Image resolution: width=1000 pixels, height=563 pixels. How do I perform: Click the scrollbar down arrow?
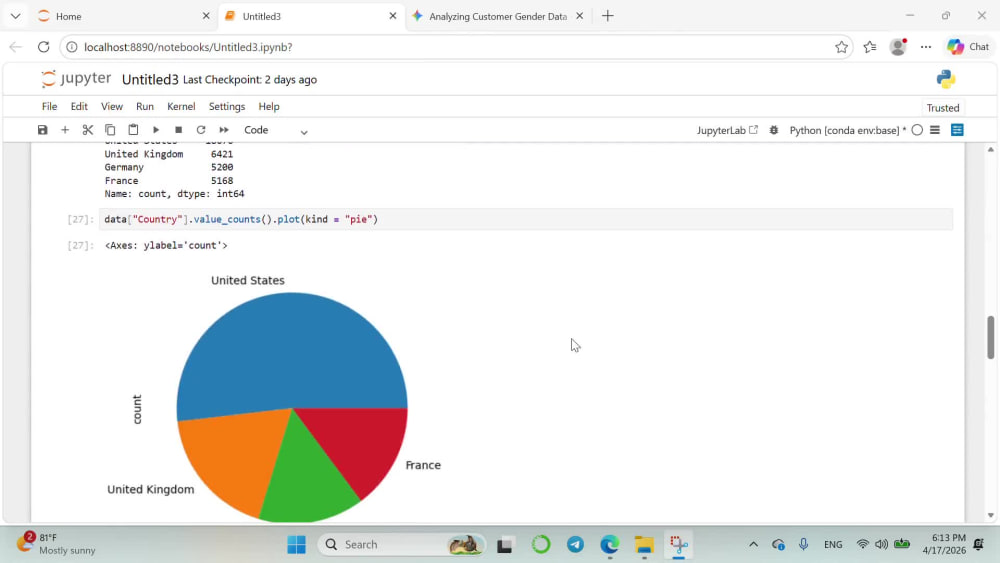990,515
